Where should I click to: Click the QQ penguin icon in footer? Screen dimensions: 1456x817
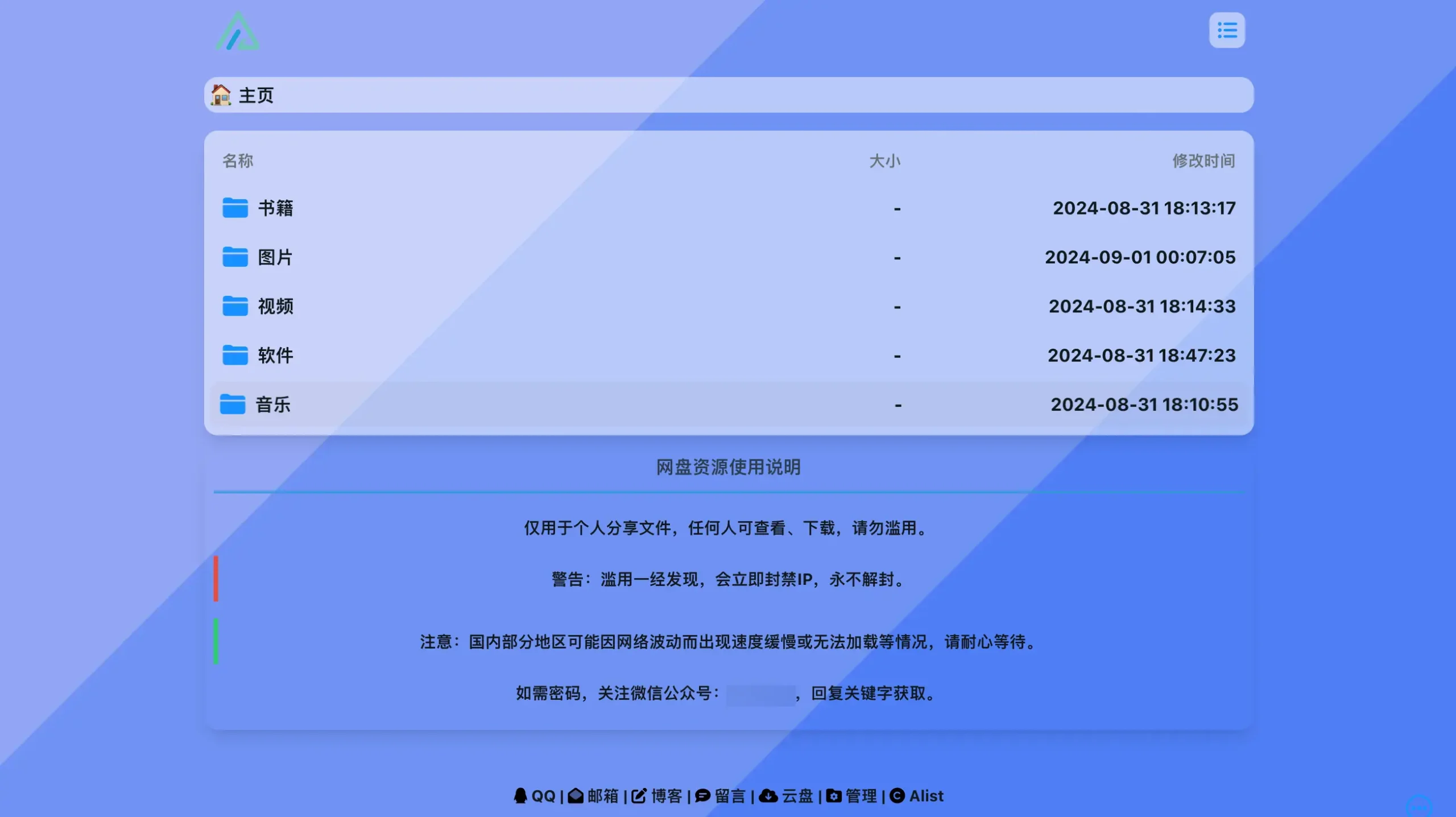pyautogui.click(x=520, y=796)
